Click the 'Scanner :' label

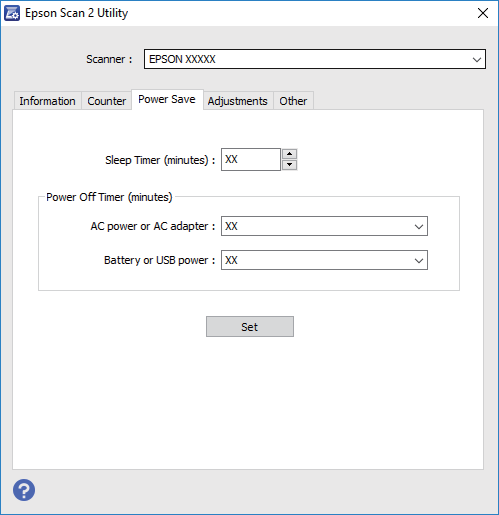coord(109,59)
